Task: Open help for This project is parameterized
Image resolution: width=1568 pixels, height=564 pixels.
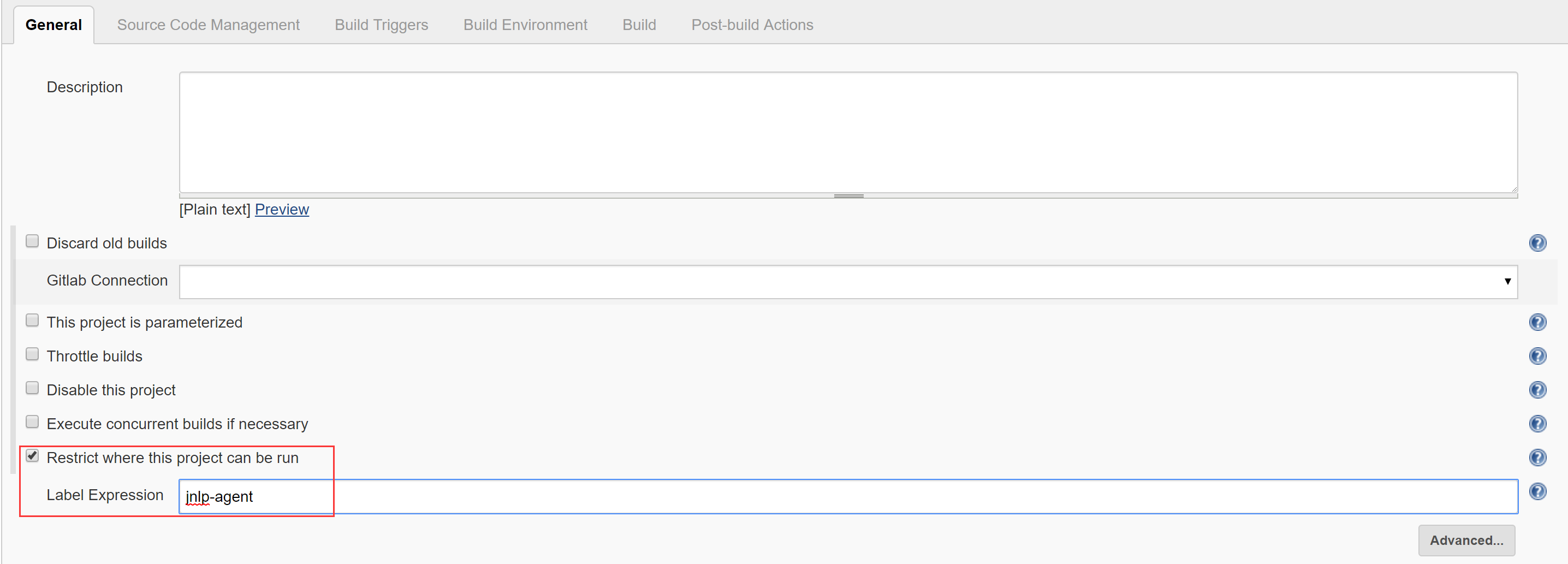Action: point(1537,322)
